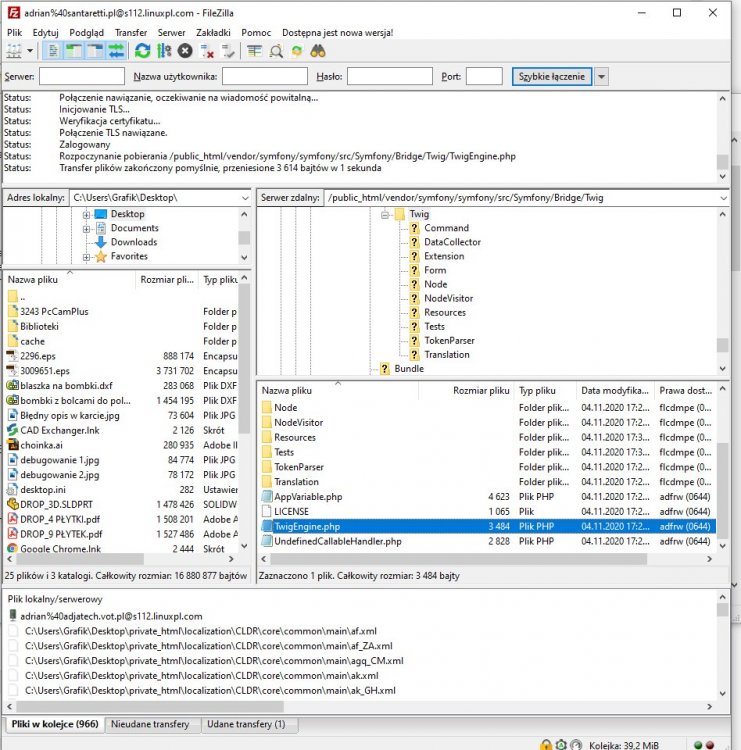Select queued file af_ZA.xml
This screenshot has width=741, height=750.
209,646
